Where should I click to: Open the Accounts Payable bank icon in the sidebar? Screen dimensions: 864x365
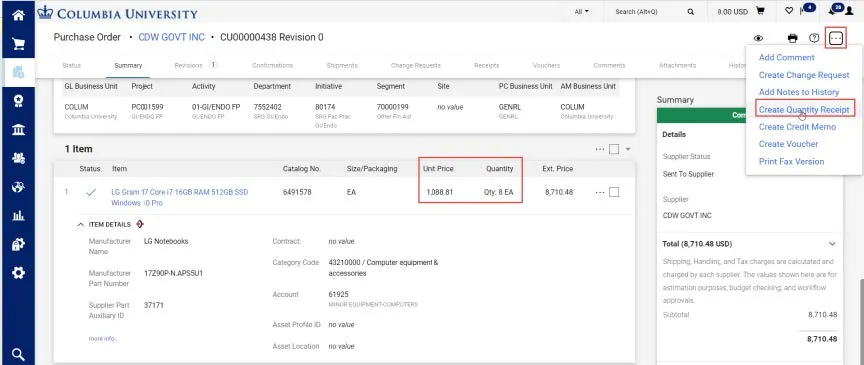click(x=18, y=130)
